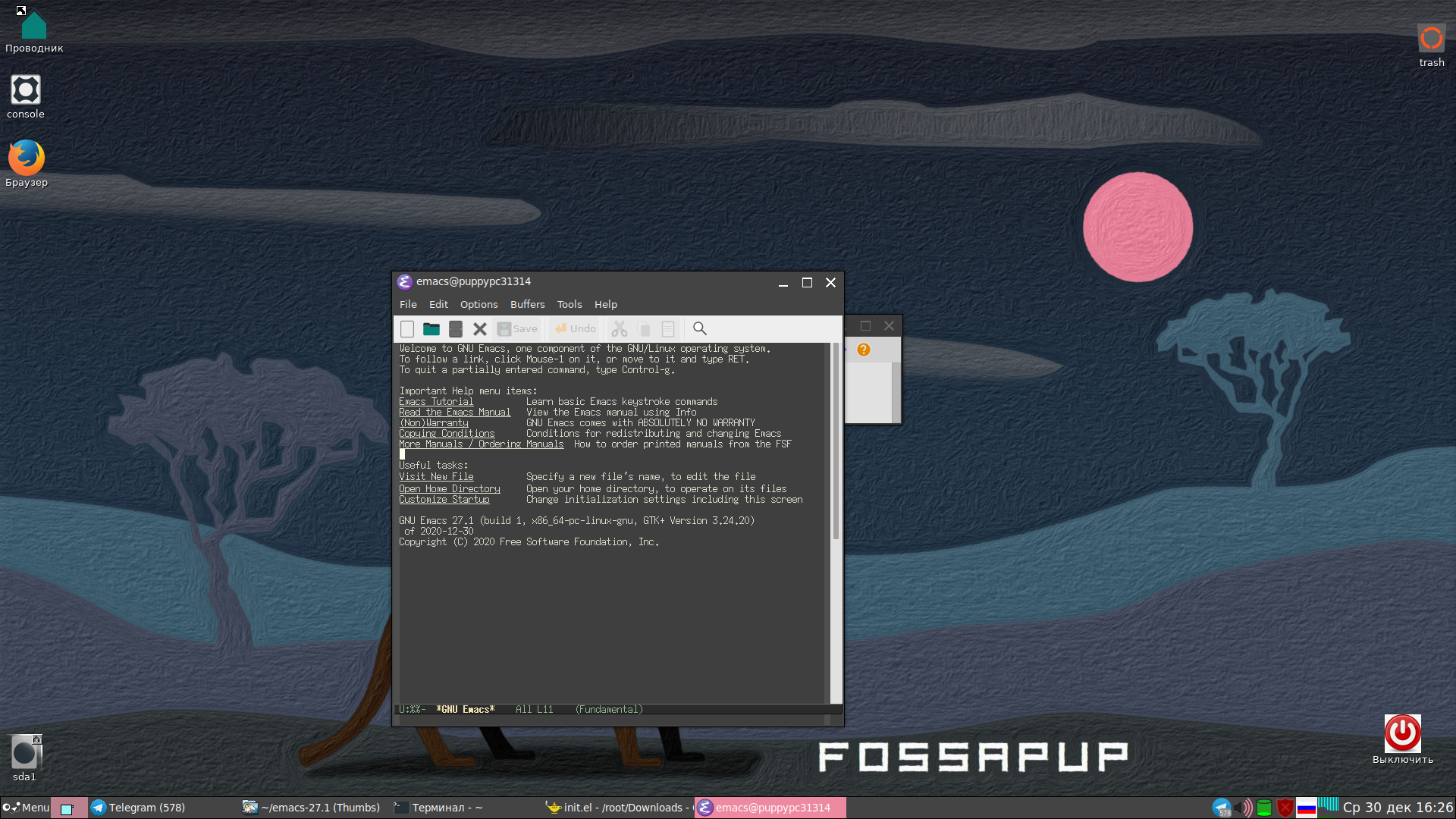Open the Edit menu in Emacs

point(438,304)
